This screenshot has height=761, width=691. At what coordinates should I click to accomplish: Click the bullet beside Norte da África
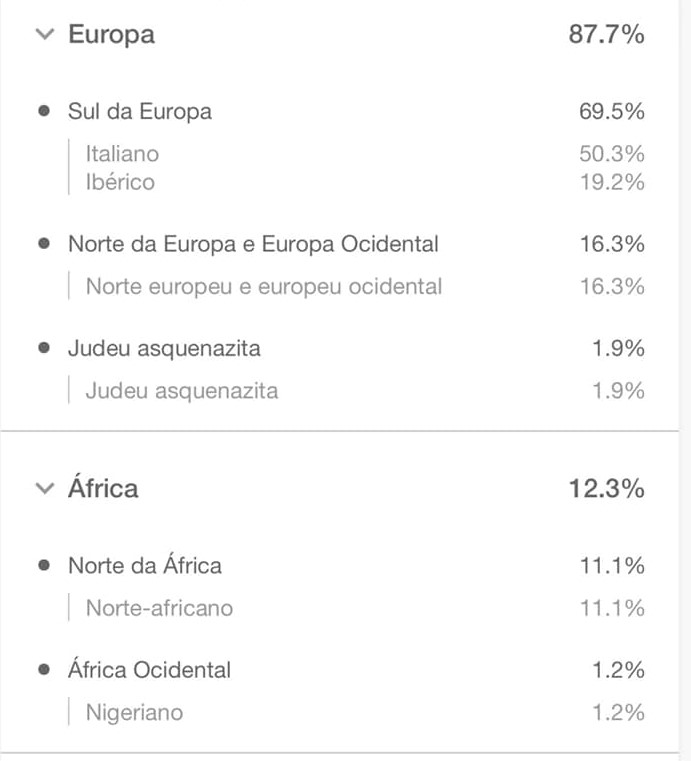pos(44,565)
